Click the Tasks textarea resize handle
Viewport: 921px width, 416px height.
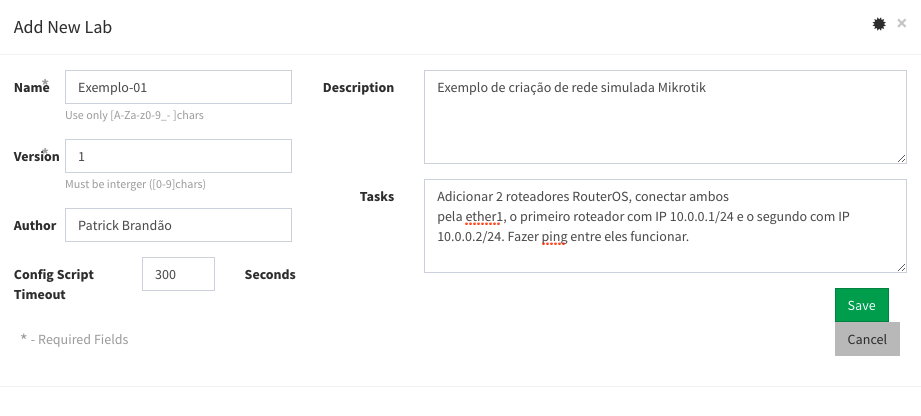(901, 266)
